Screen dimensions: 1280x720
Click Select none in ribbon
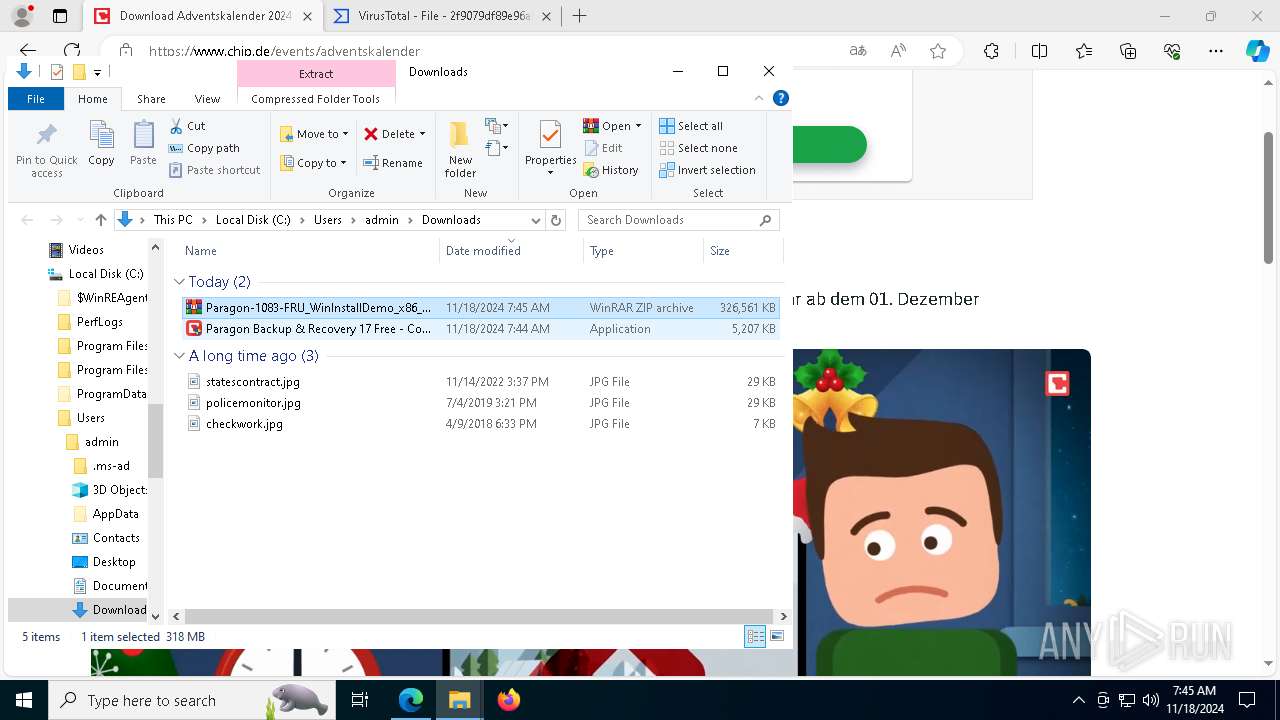(698, 148)
